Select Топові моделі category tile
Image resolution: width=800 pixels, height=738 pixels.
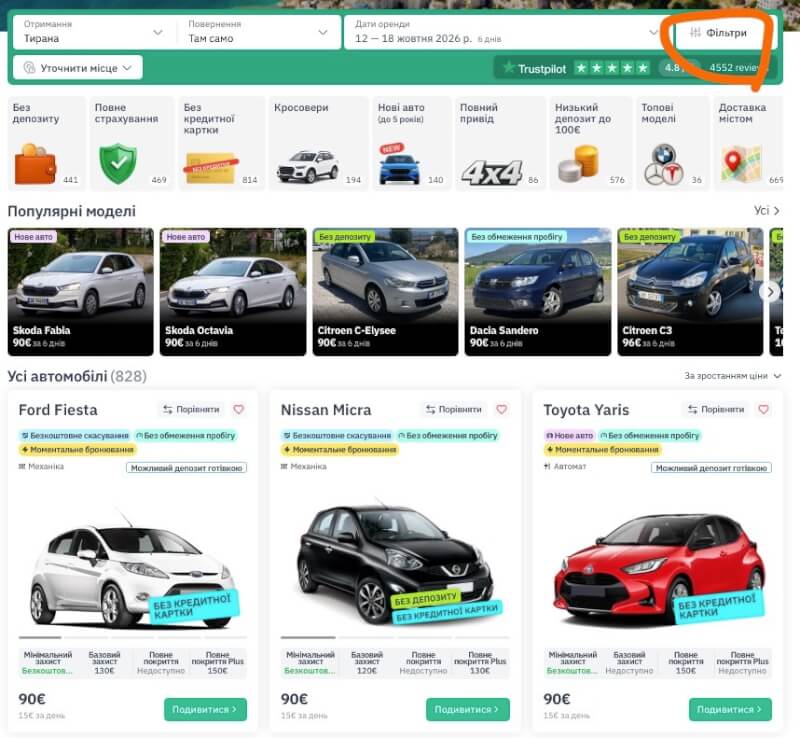coord(672,143)
